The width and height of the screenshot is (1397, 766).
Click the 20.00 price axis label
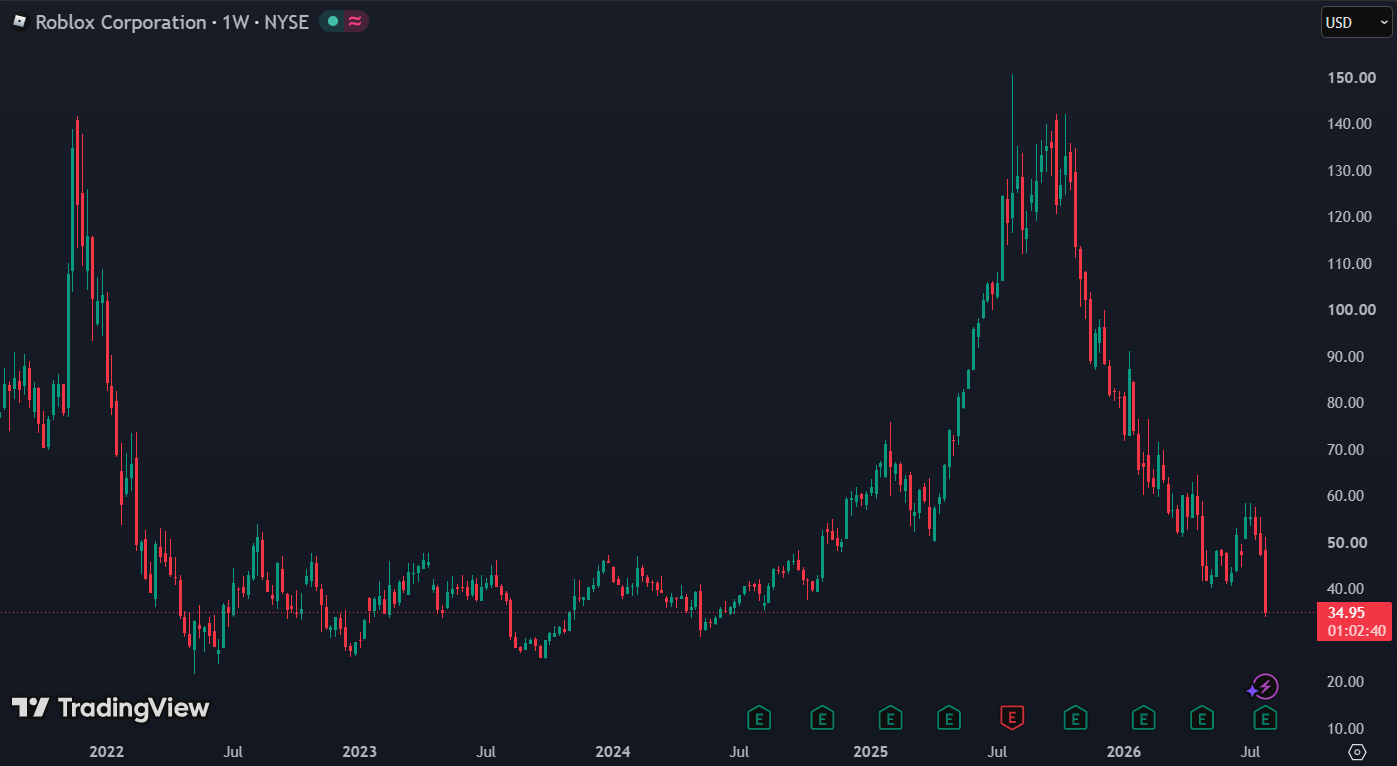(1346, 682)
